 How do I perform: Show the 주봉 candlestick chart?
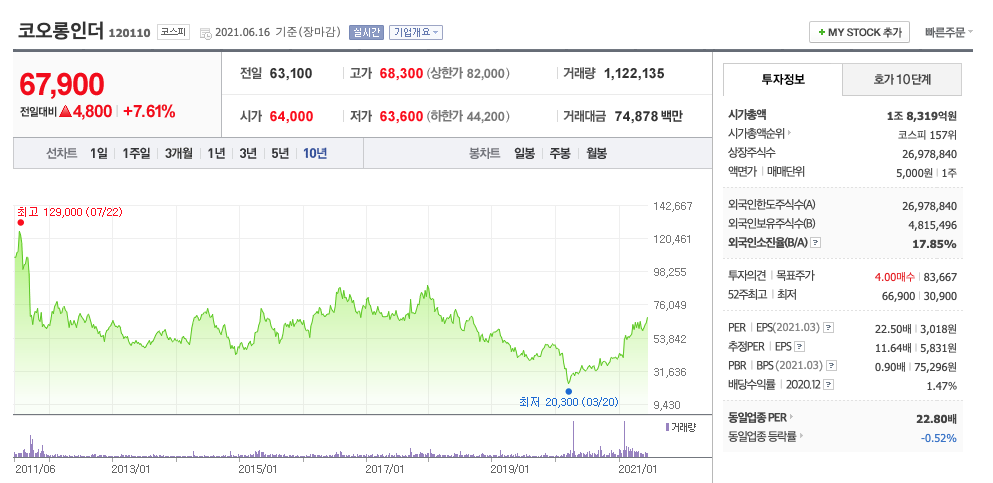560,153
